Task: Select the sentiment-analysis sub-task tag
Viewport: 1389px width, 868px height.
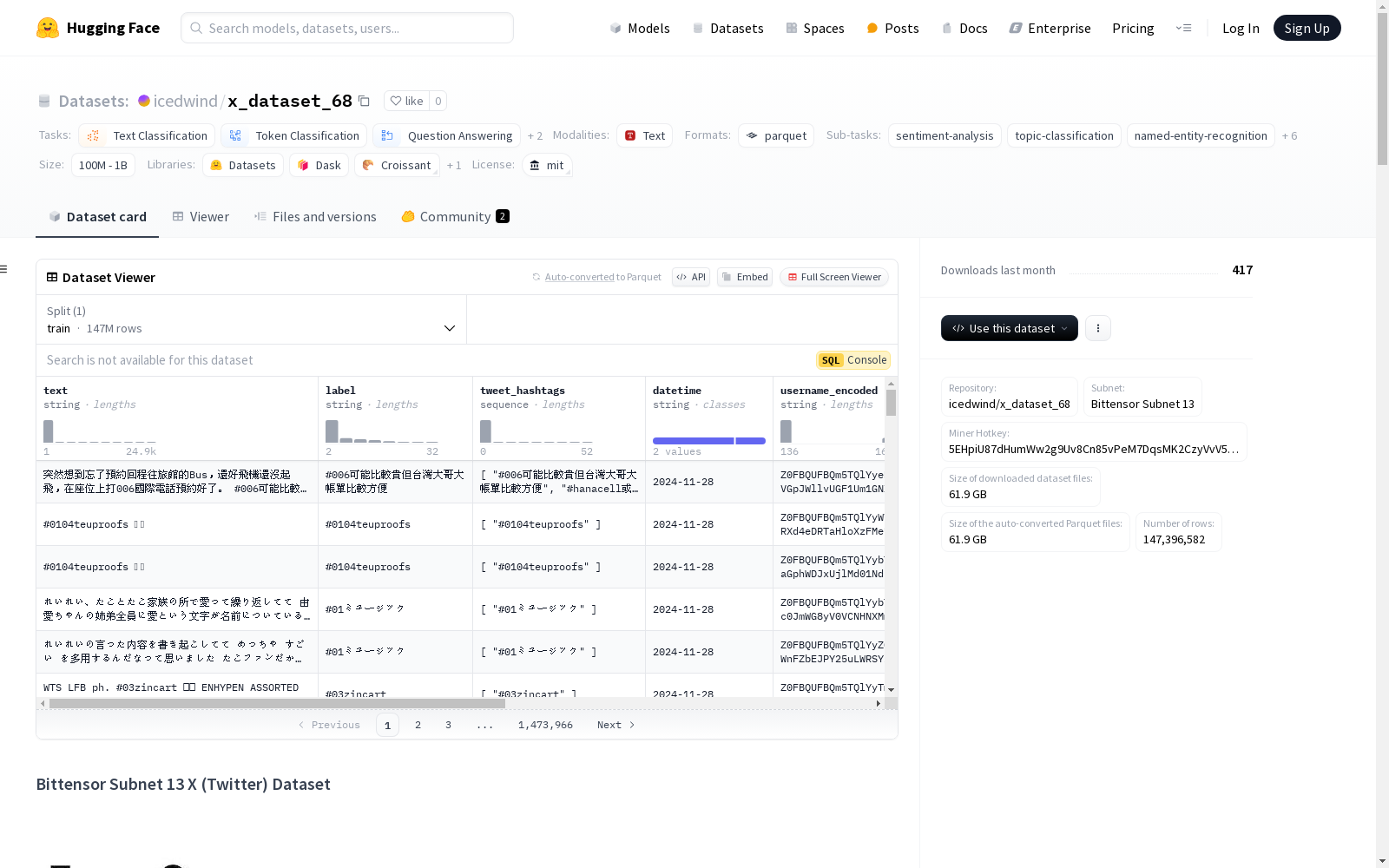Action: [945, 135]
